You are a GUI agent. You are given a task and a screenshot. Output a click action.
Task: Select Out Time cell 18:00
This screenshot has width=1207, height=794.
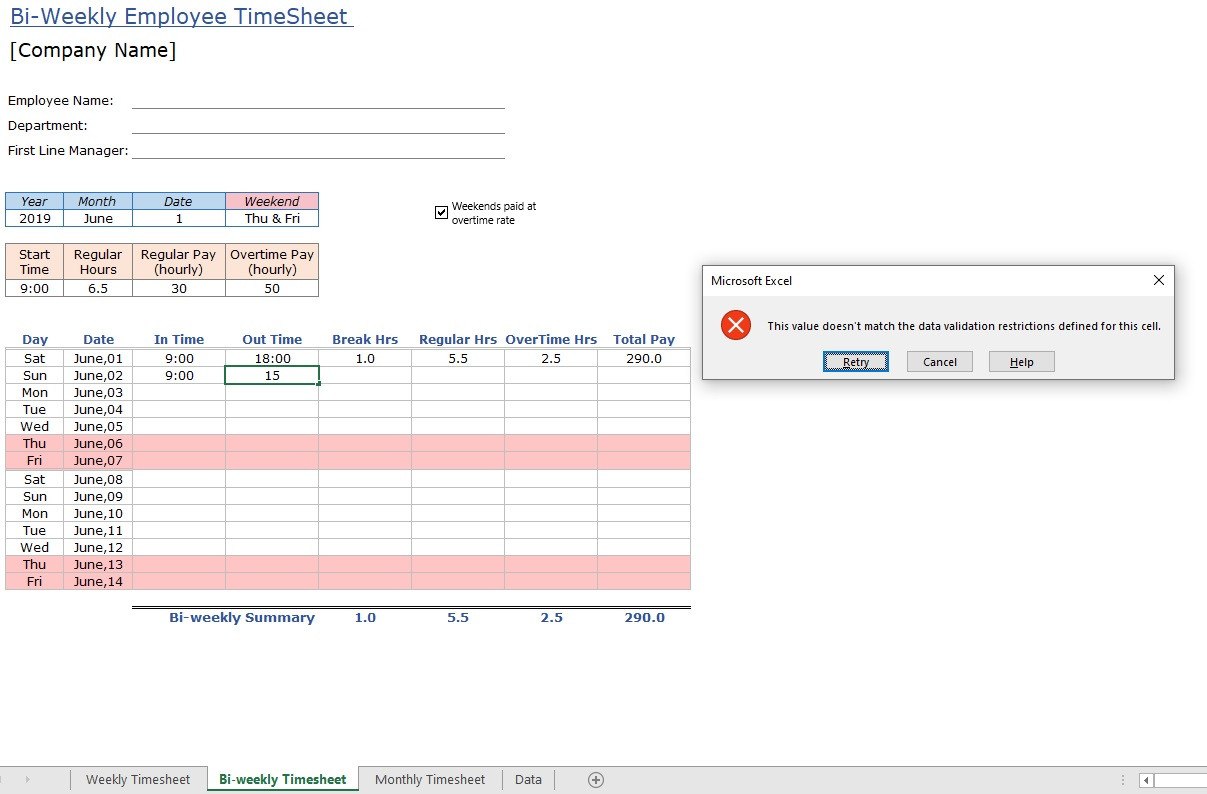pyautogui.click(x=272, y=358)
